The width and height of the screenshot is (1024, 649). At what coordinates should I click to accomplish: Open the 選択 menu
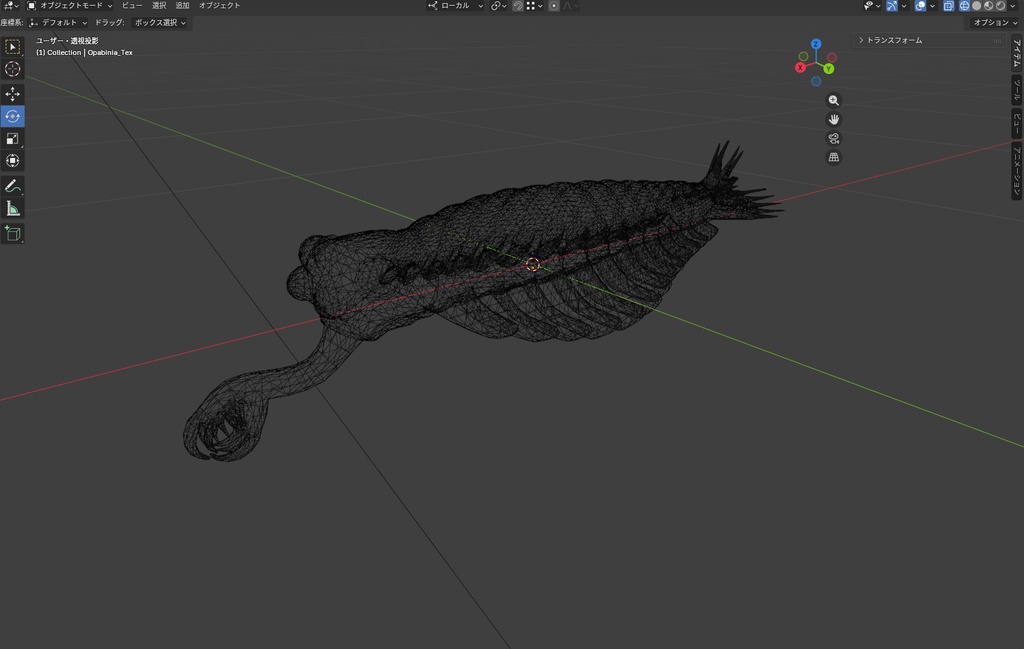(159, 5)
